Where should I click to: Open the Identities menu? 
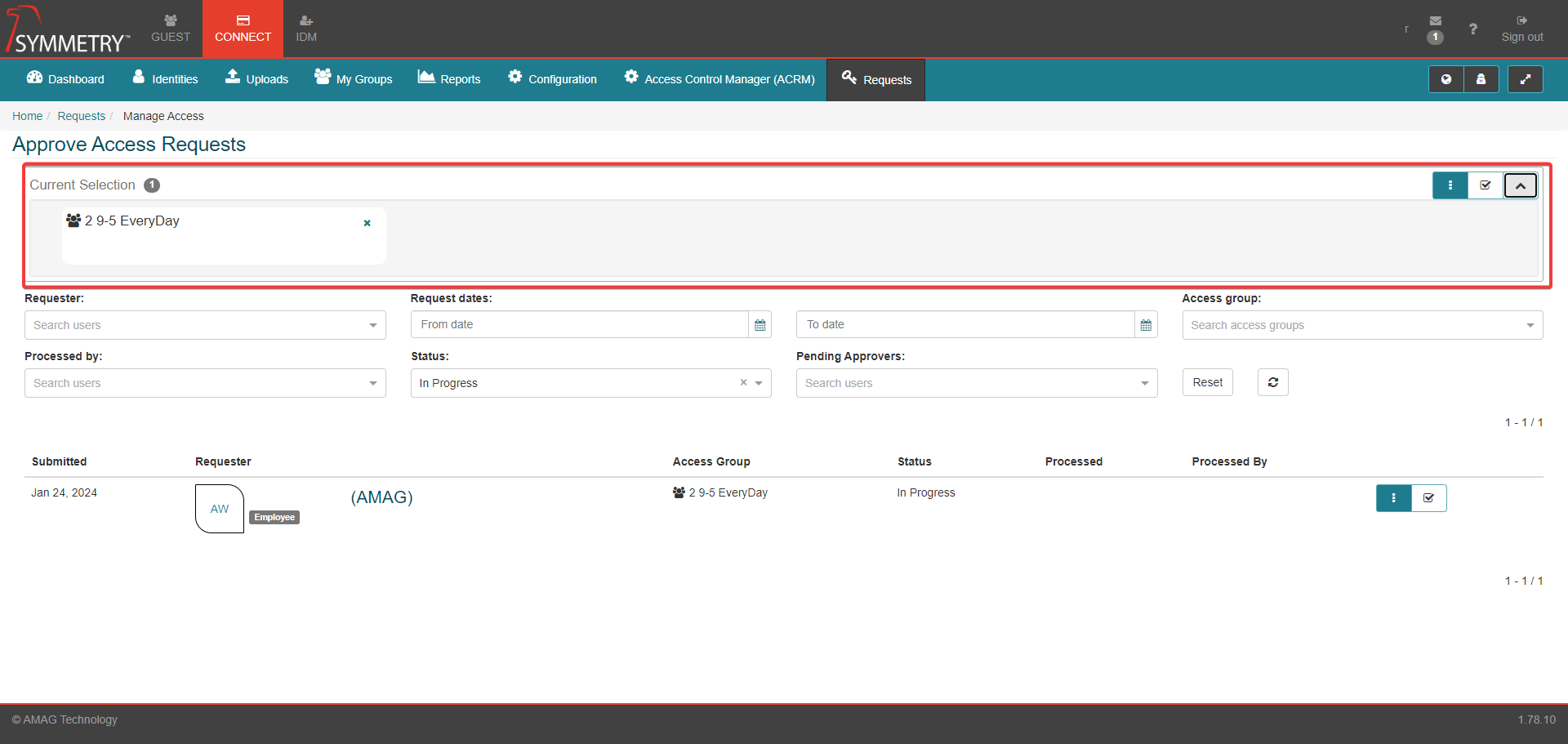(165, 79)
